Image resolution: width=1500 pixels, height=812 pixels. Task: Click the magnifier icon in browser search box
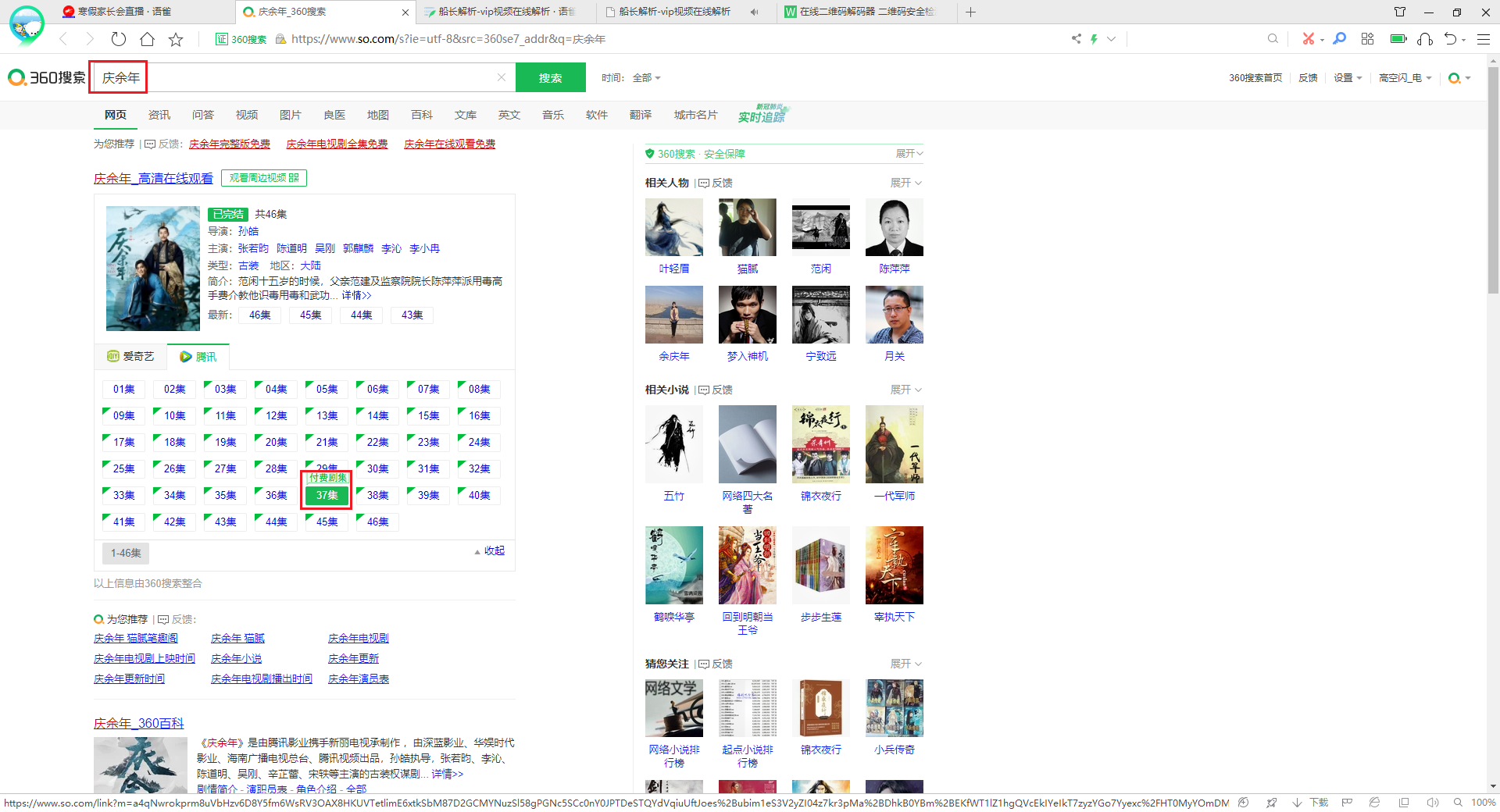1273,38
